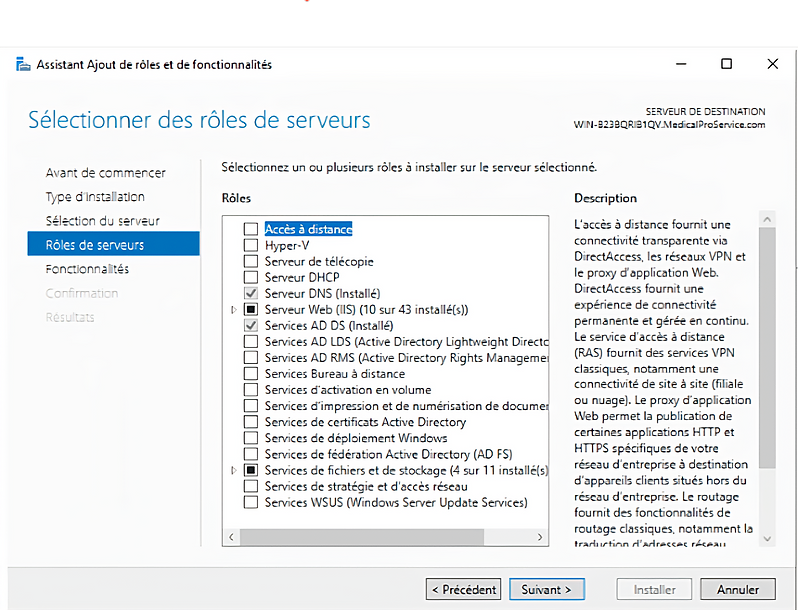The image size is (798, 610).
Task: Check Services d'impression et de numérisation
Action: pos(250,405)
